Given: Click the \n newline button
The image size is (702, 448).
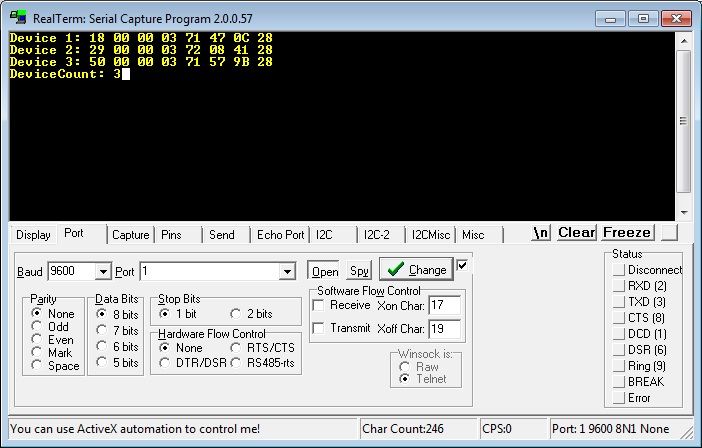Looking at the screenshot, I should coord(541,233).
